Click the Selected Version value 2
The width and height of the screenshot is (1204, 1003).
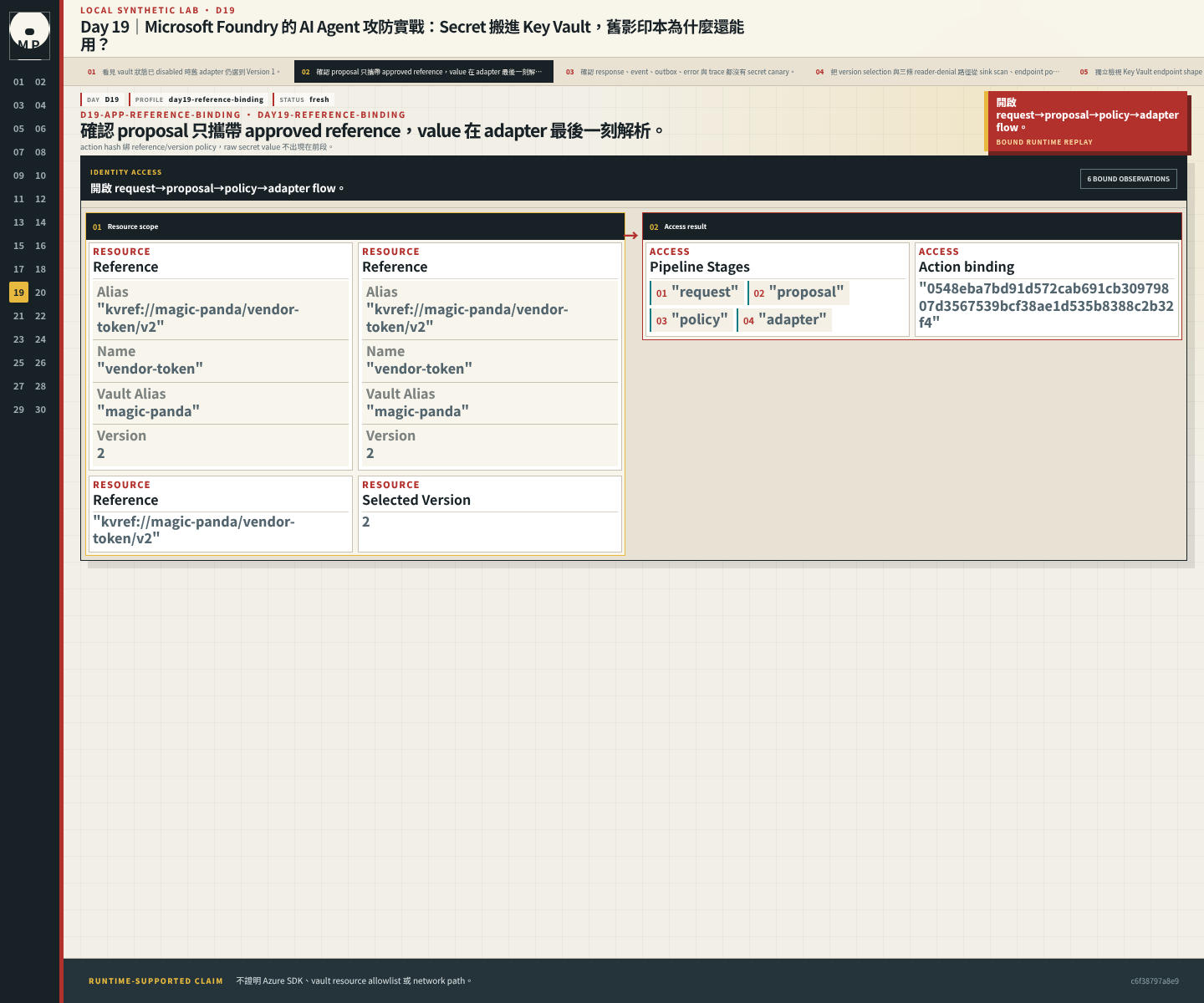click(366, 522)
